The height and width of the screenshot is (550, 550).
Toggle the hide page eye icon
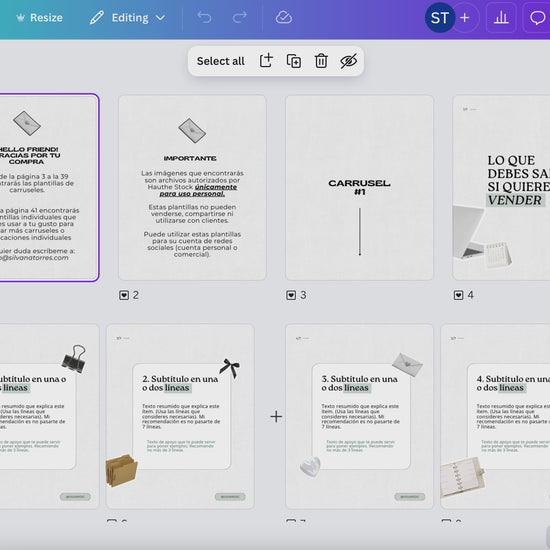349,61
